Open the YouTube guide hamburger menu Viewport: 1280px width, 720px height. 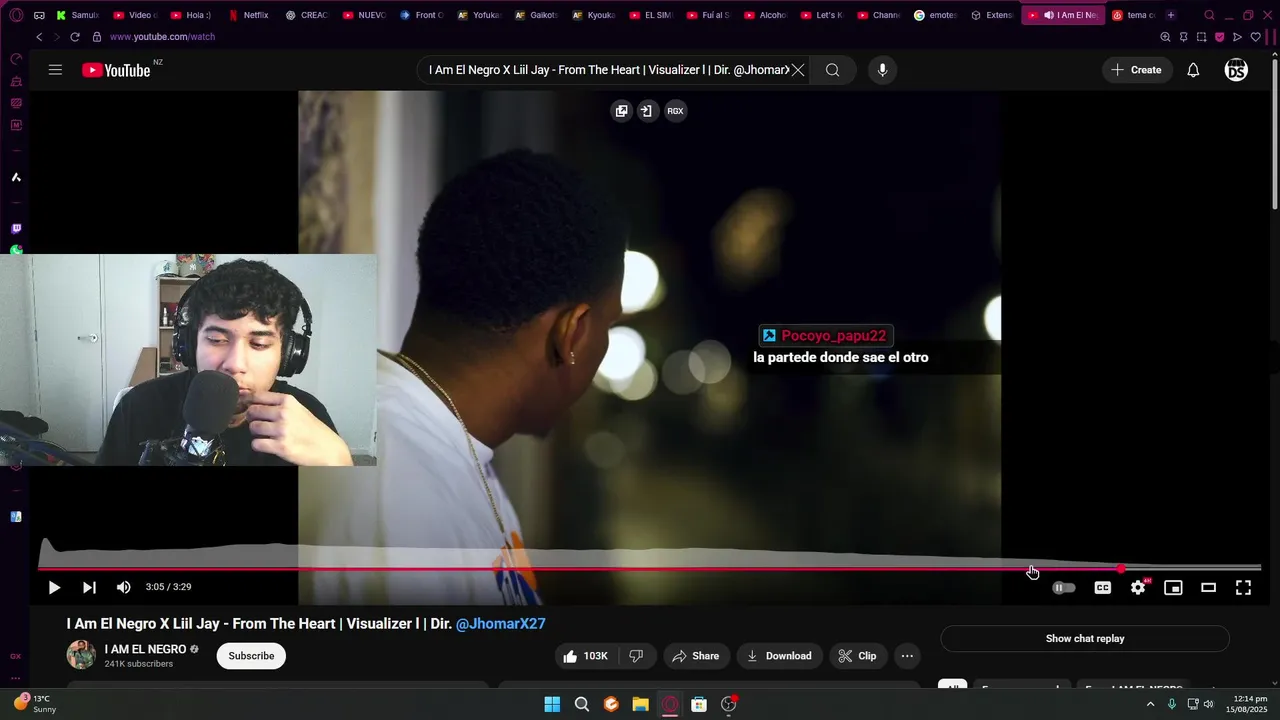[55, 70]
